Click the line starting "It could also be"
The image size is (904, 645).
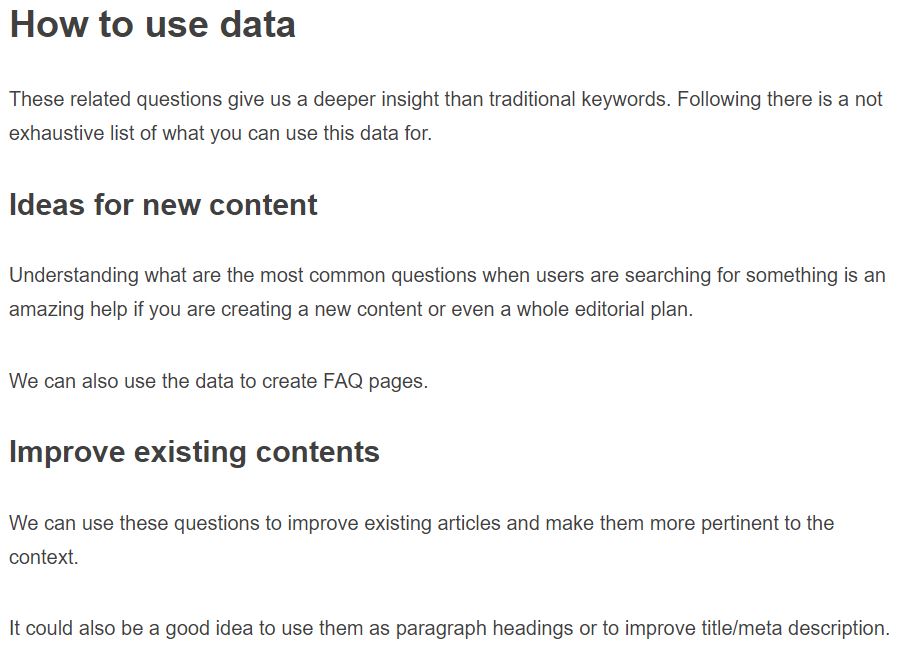tap(449, 628)
